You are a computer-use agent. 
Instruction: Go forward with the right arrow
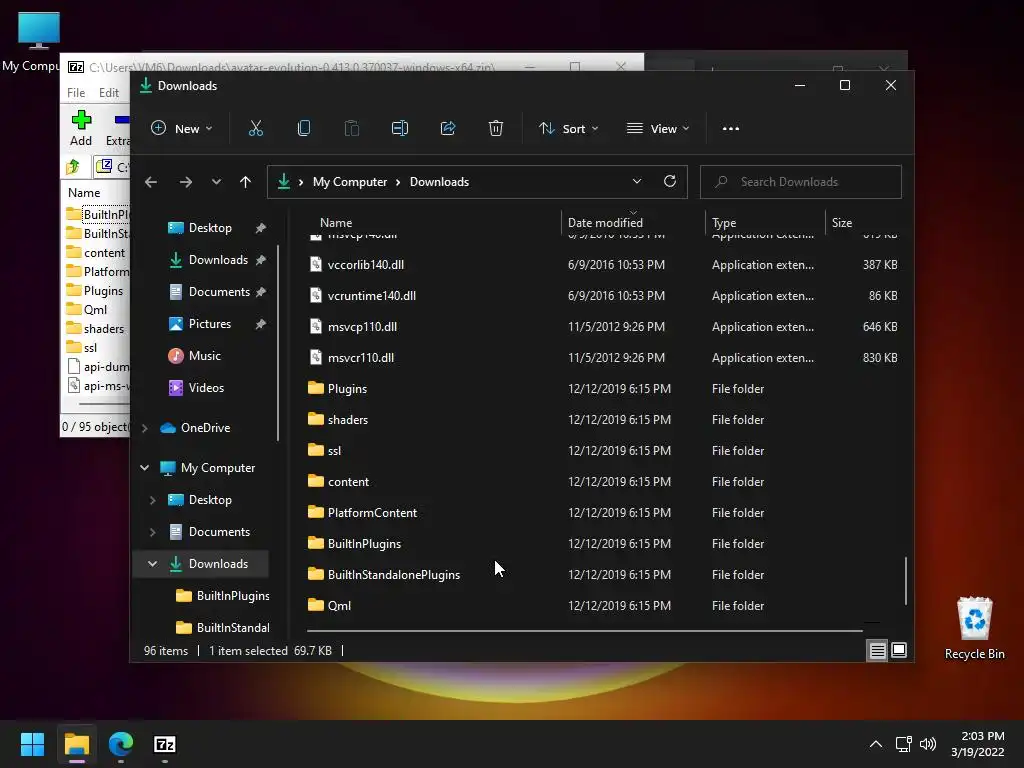pyautogui.click(x=186, y=182)
